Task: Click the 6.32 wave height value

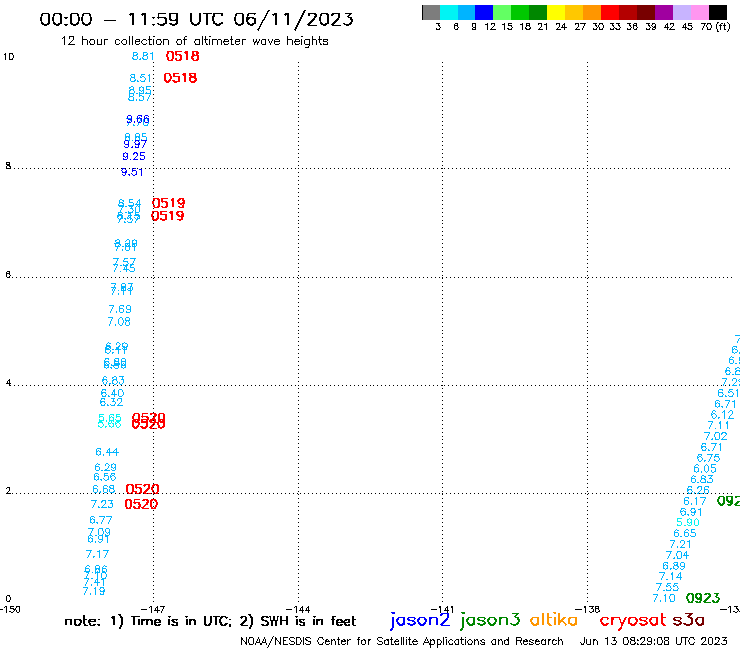Action: [111, 402]
